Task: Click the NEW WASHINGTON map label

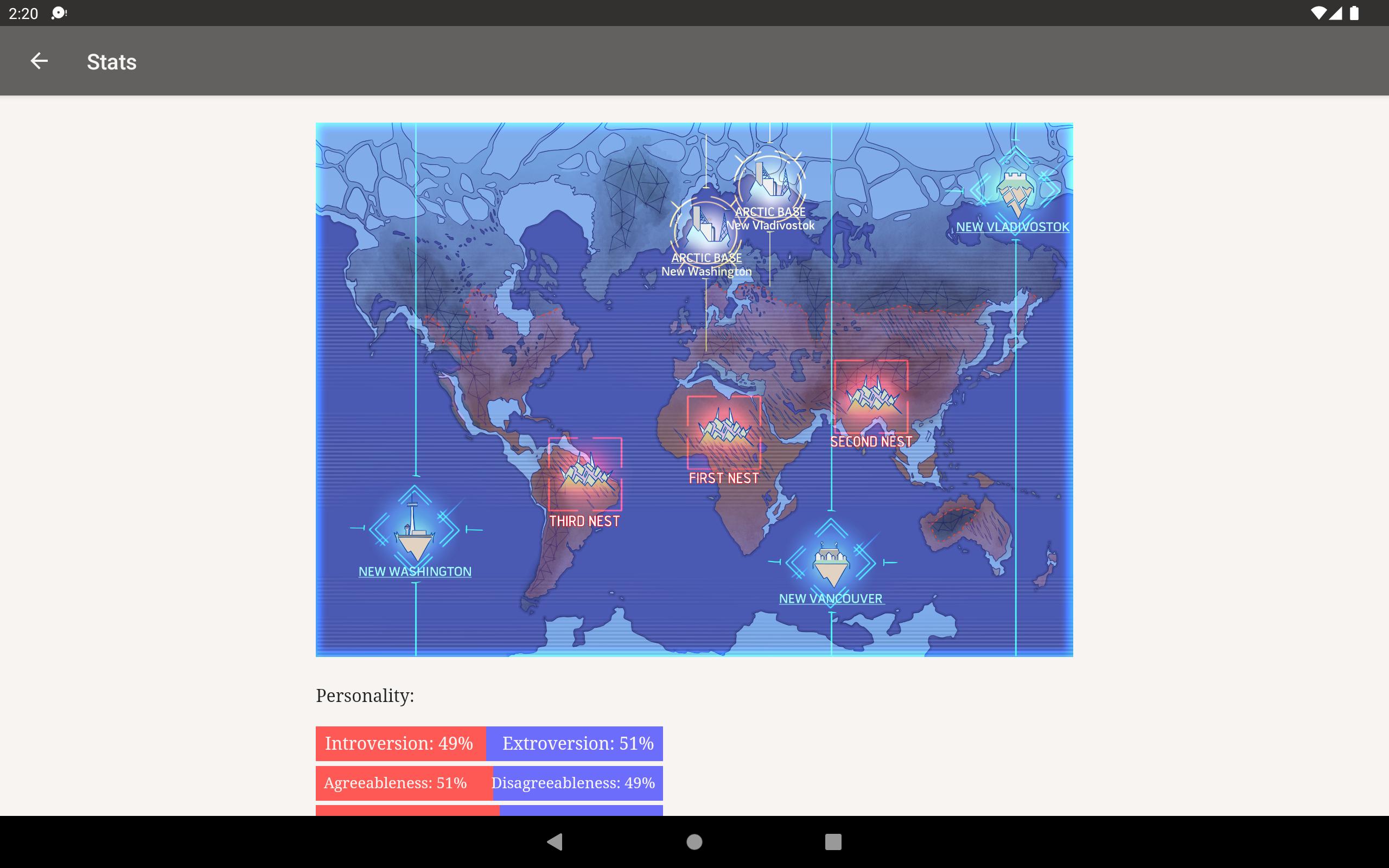Action: coord(415,572)
